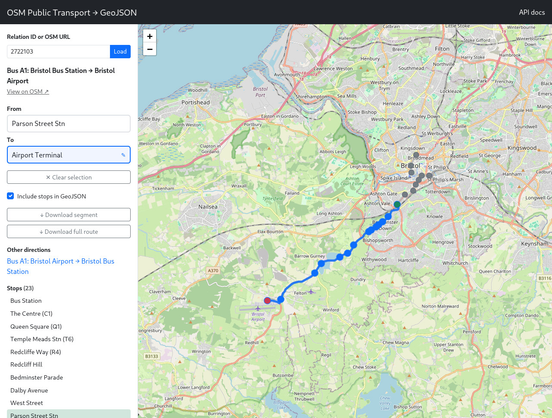Select Bus Station stop in list
Image resolution: width=552 pixels, height=418 pixels.
coord(69,301)
